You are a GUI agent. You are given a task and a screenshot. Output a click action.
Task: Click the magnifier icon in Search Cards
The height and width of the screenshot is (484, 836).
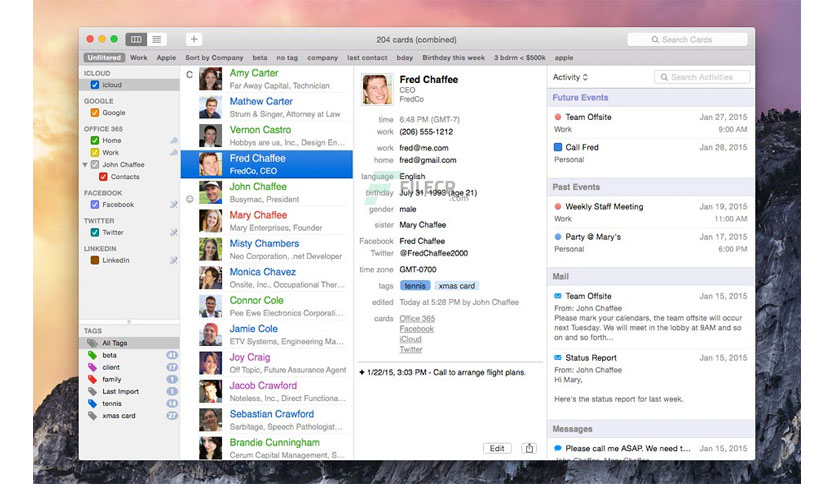click(655, 39)
